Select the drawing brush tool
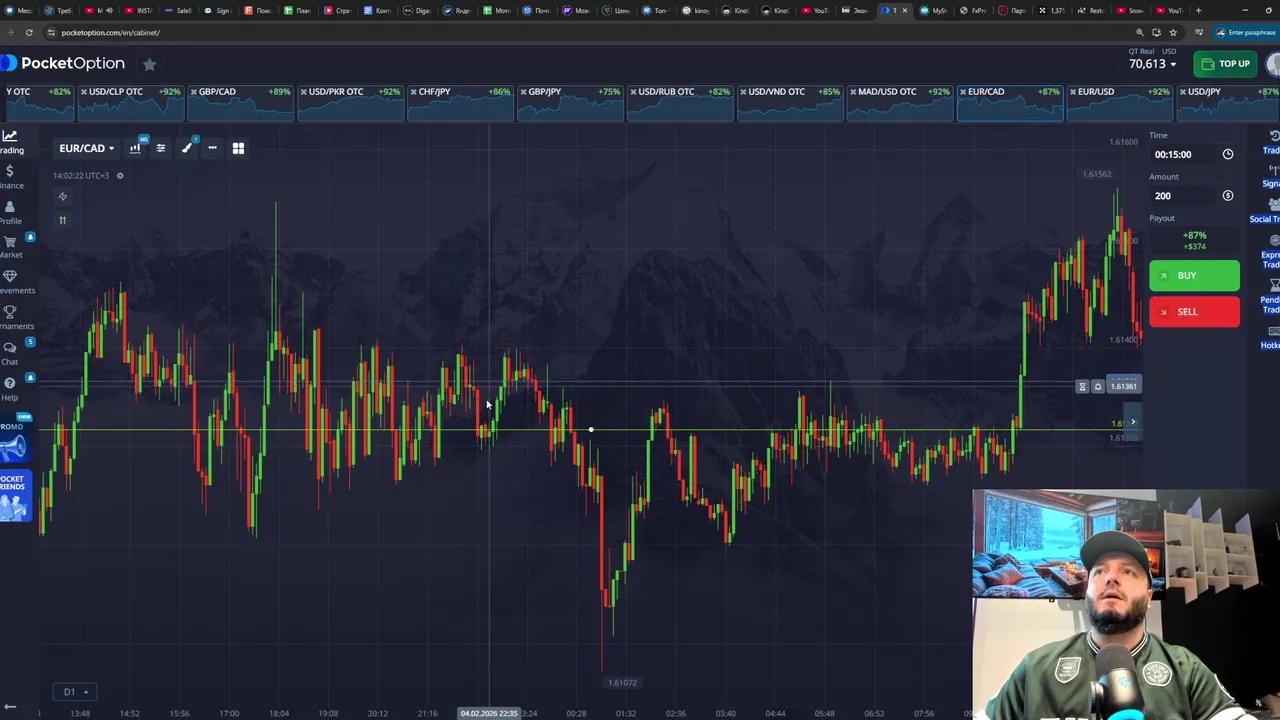The width and height of the screenshot is (1280, 720). tap(186, 148)
